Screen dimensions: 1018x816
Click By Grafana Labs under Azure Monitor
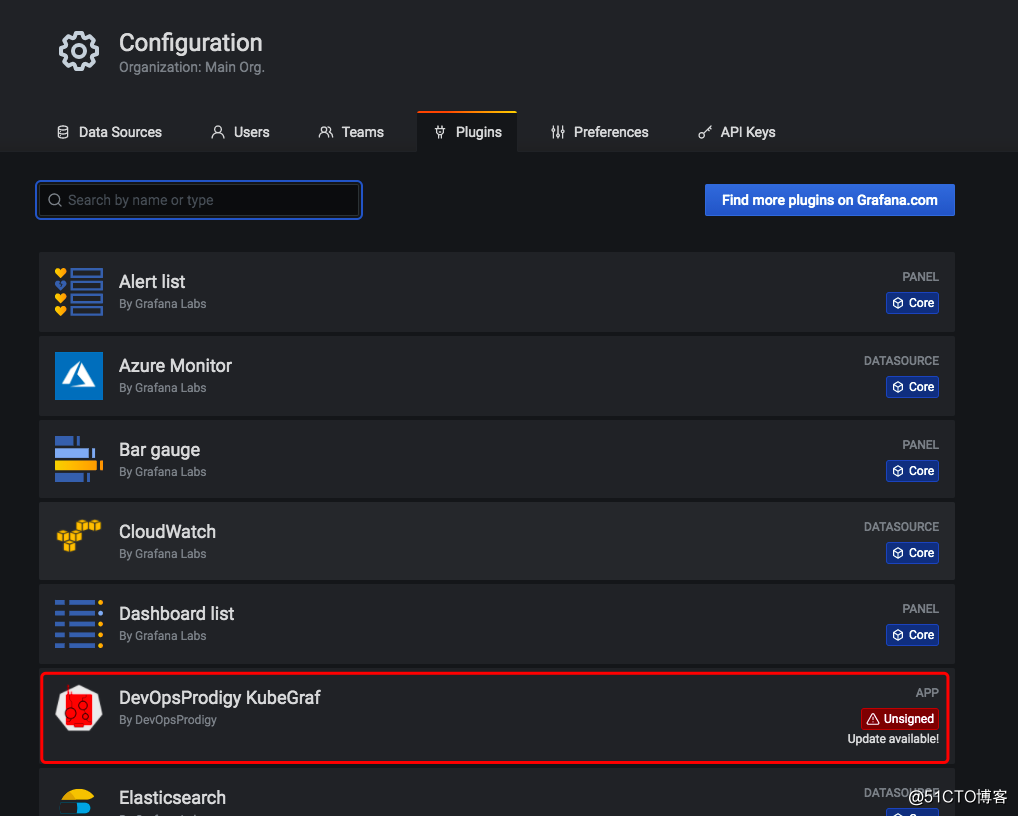[x=162, y=388]
